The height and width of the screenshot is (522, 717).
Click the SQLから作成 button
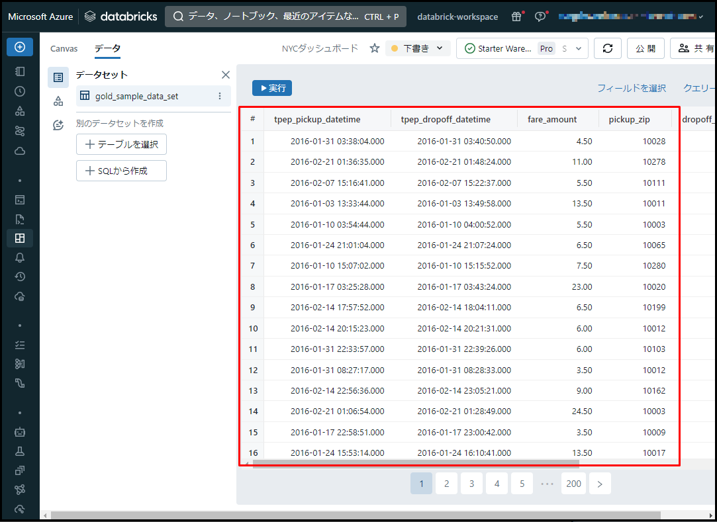point(121,171)
